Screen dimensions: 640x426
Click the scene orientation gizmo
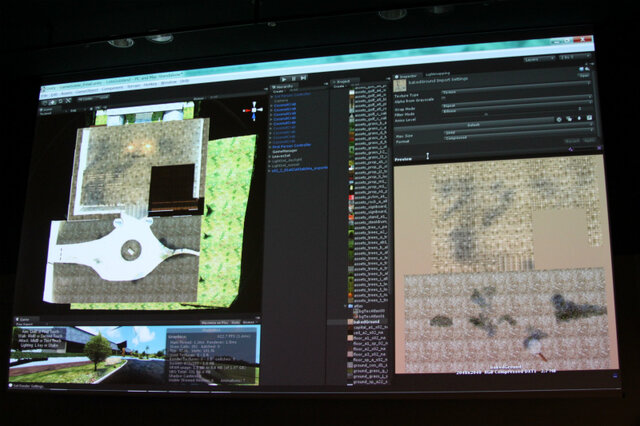[x=254, y=112]
